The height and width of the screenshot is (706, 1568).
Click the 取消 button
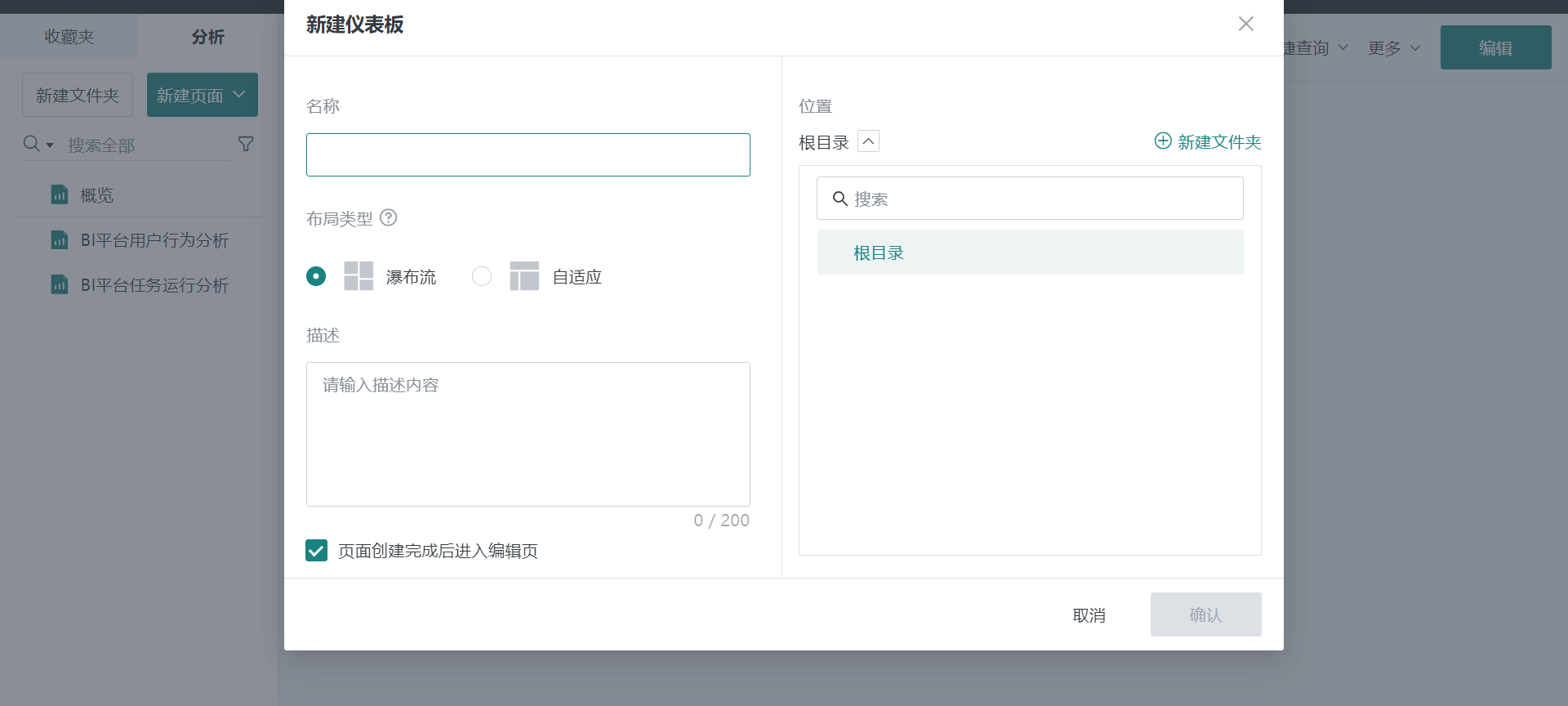click(x=1089, y=615)
